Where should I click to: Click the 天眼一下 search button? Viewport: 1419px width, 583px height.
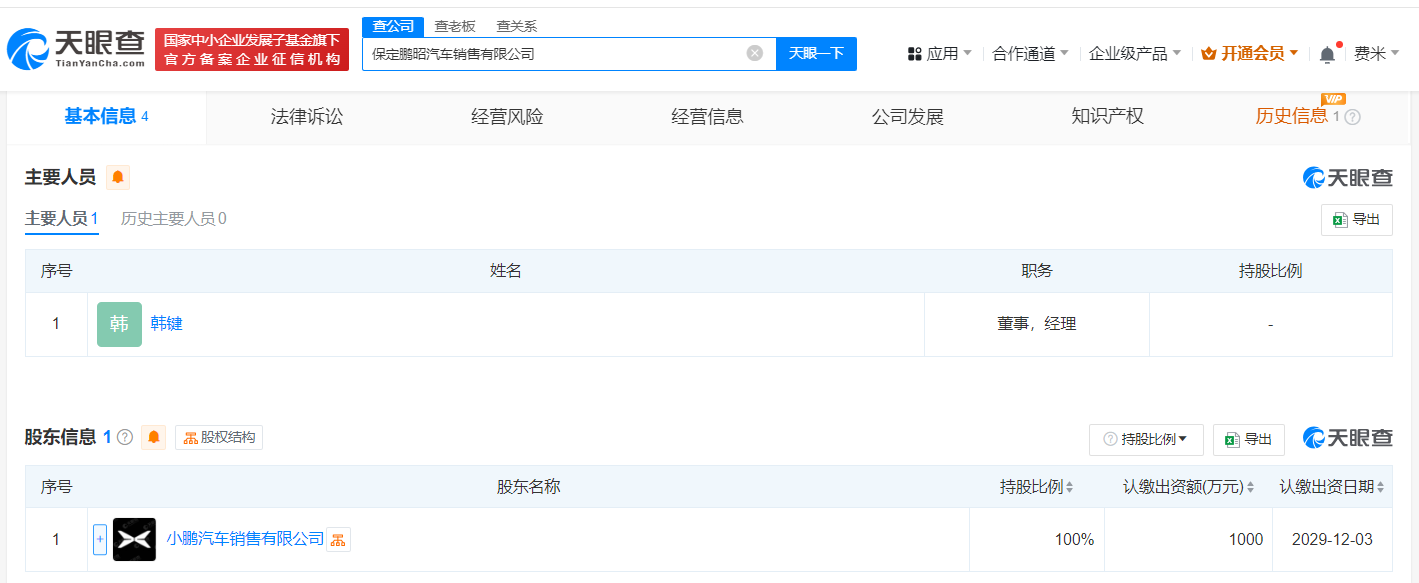(x=816, y=54)
